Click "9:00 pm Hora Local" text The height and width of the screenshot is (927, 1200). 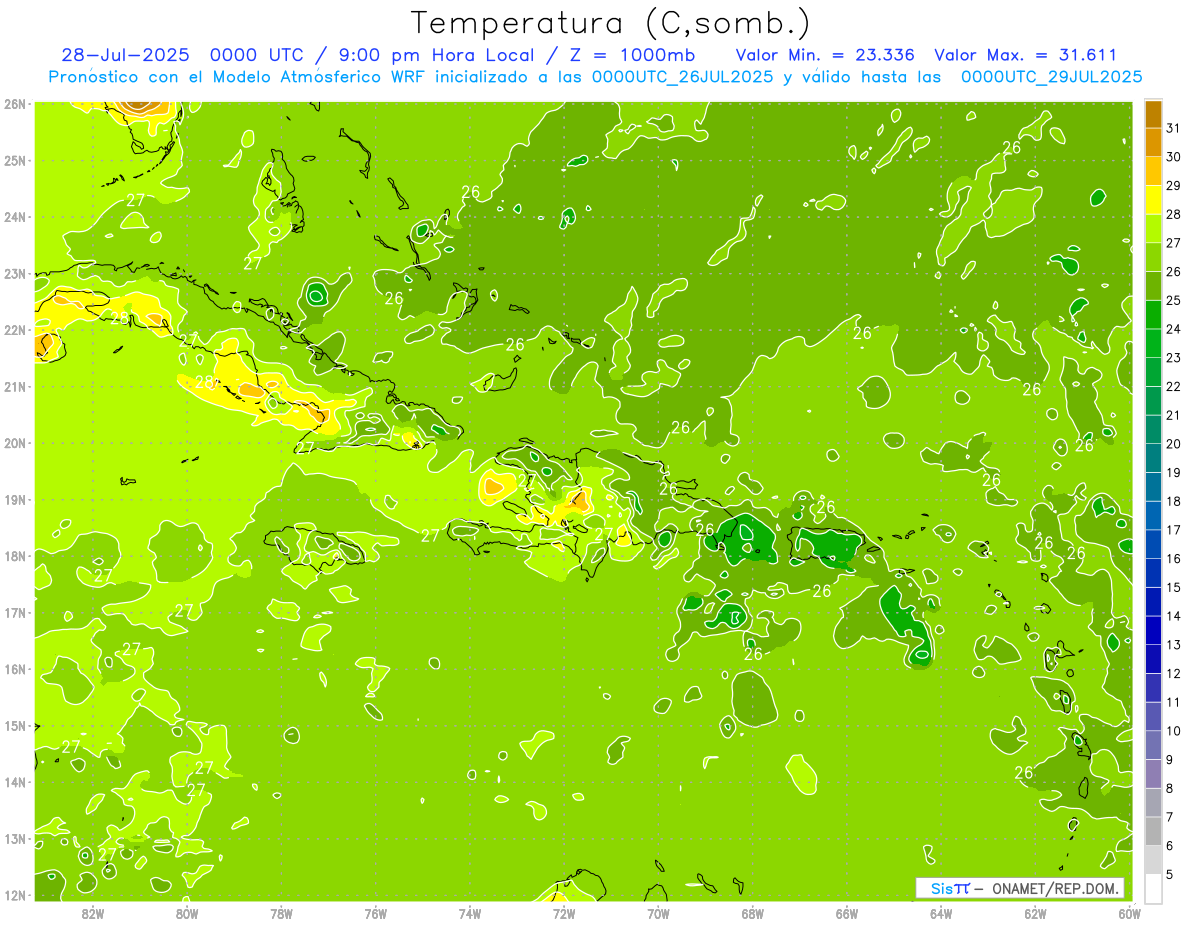pos(433,55)
